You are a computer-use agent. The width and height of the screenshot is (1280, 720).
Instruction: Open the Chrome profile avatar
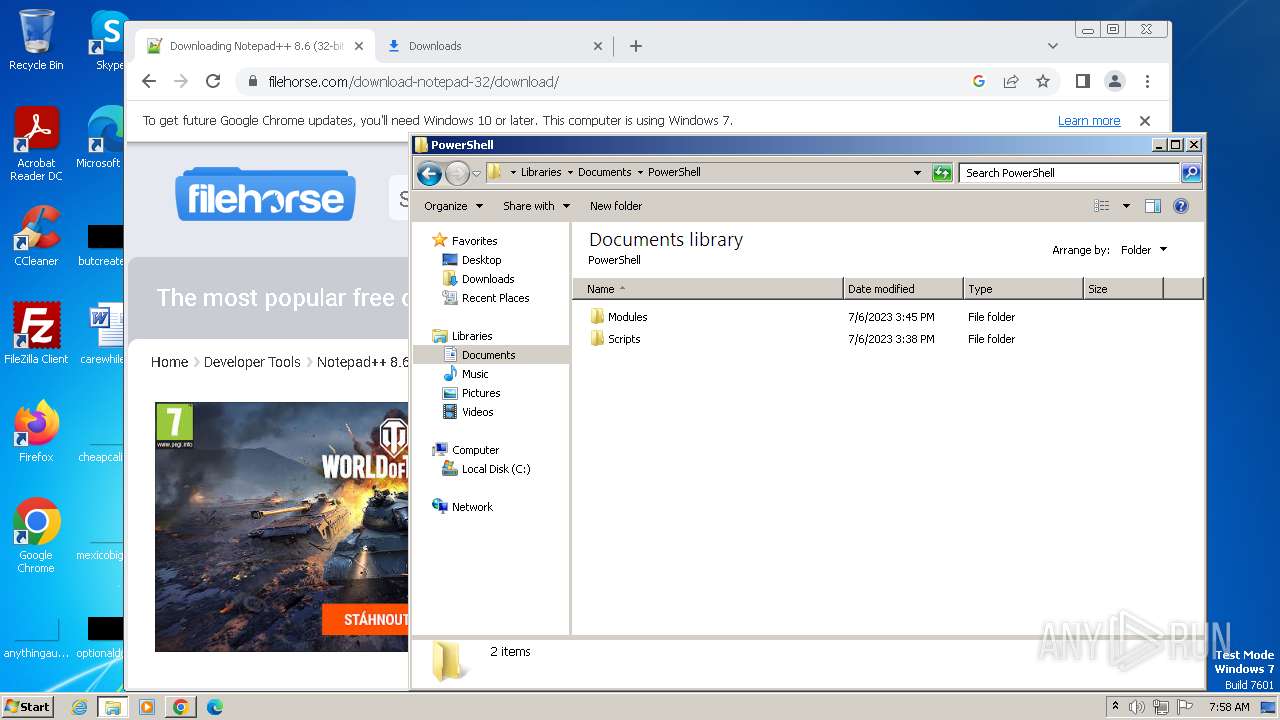(1114, 81)
